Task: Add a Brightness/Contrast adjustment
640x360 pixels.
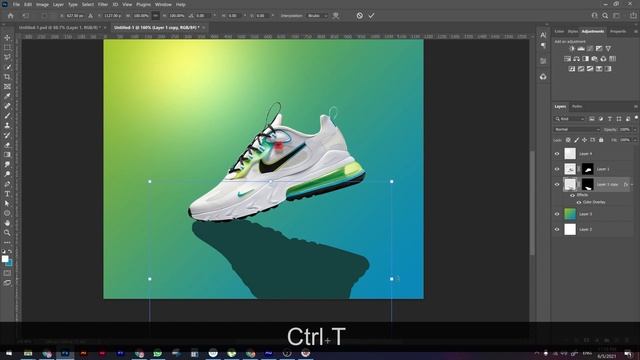Action: pos(571,49)
